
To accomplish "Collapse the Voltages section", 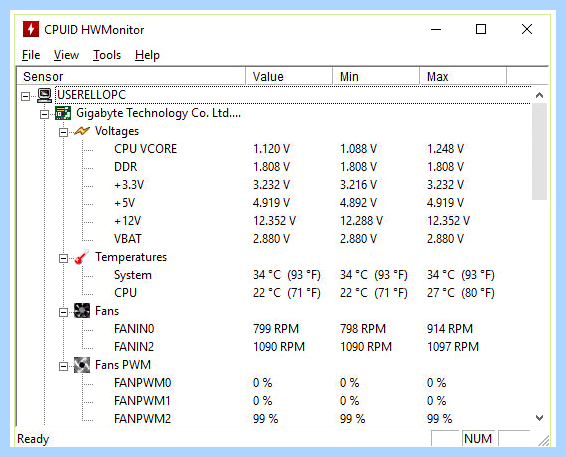I will [x=63, y=132].
